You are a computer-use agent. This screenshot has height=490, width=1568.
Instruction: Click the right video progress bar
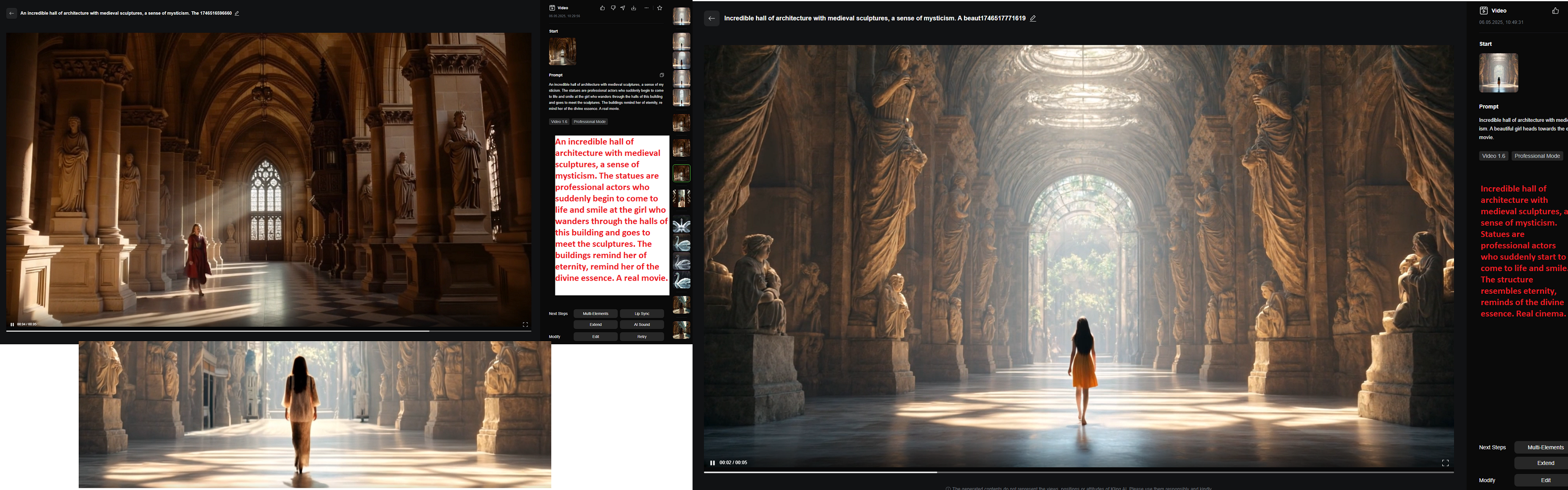click(x=1077, y=472)
